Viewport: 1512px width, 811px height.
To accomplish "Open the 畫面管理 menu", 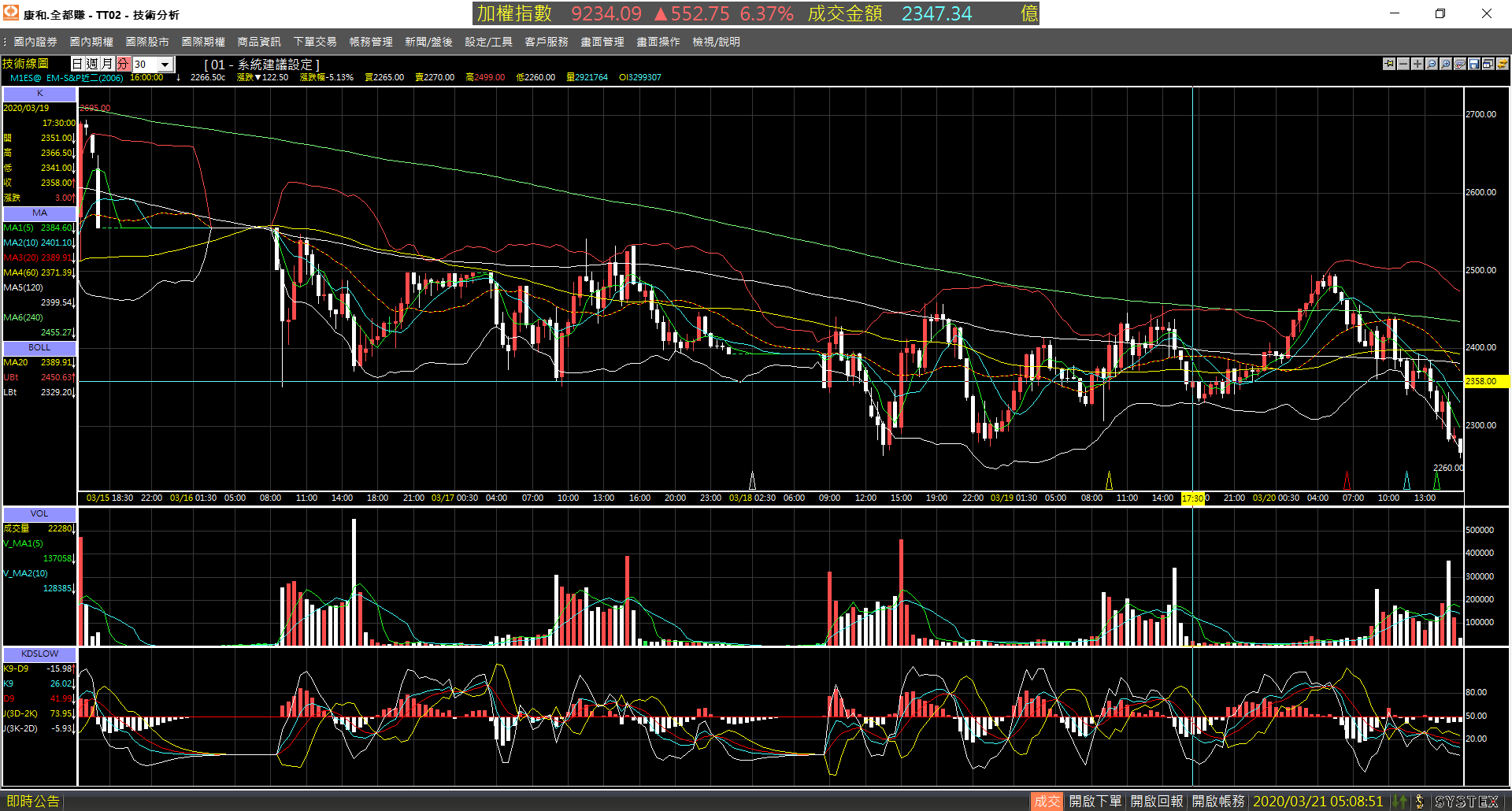I will [x=602, y=42].
